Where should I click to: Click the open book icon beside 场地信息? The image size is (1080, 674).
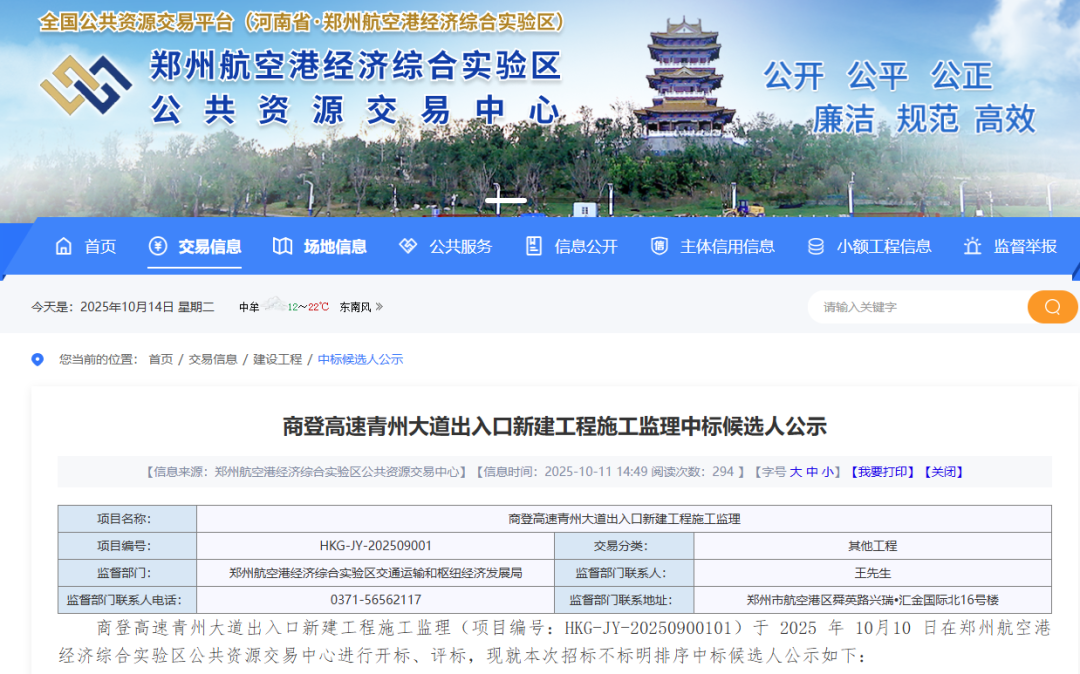[283, 246]
